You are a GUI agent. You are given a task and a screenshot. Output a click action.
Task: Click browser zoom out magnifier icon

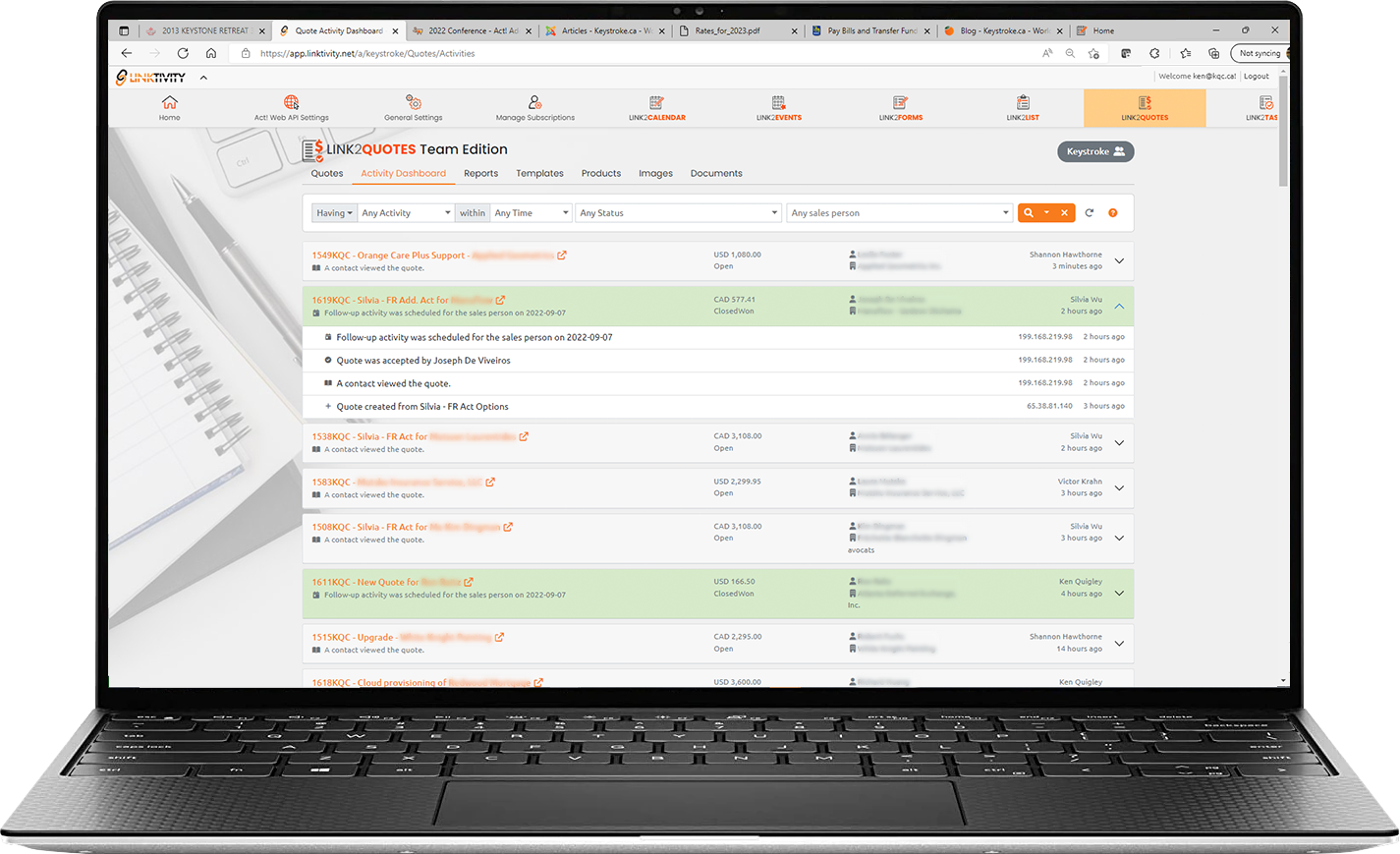coord(1070,53)
